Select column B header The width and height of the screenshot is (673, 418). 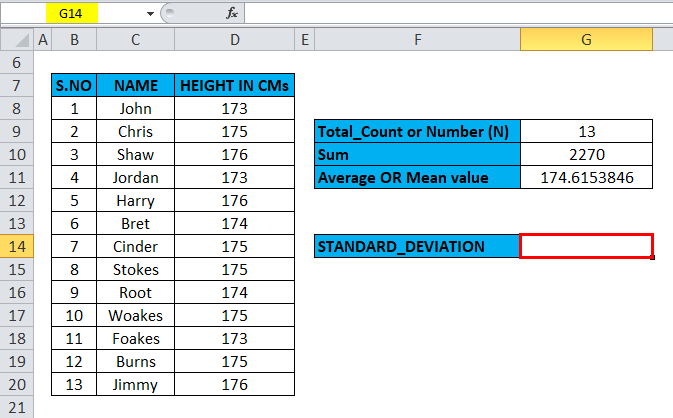point(74,40)
